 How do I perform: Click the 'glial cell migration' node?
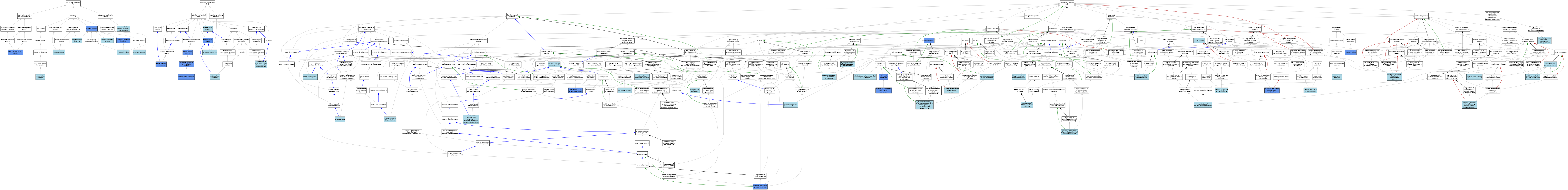791,105
